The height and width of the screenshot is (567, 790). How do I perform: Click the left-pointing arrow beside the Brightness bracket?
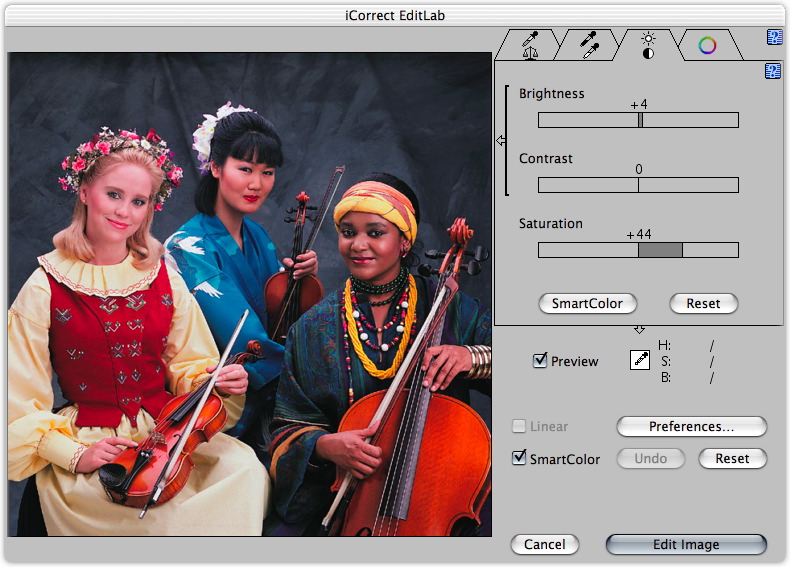pyautogui.click(x=501, y=141)
